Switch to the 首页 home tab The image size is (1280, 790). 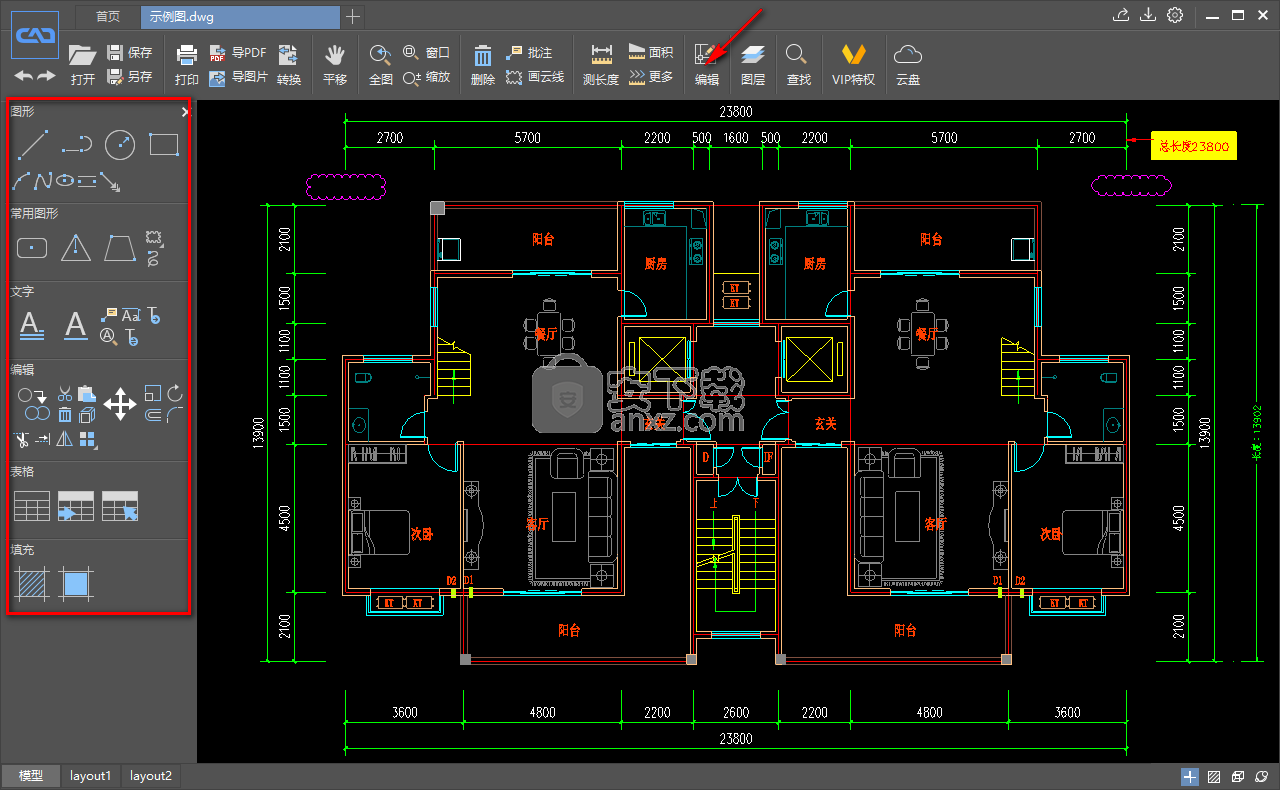(x=108, y=16)
